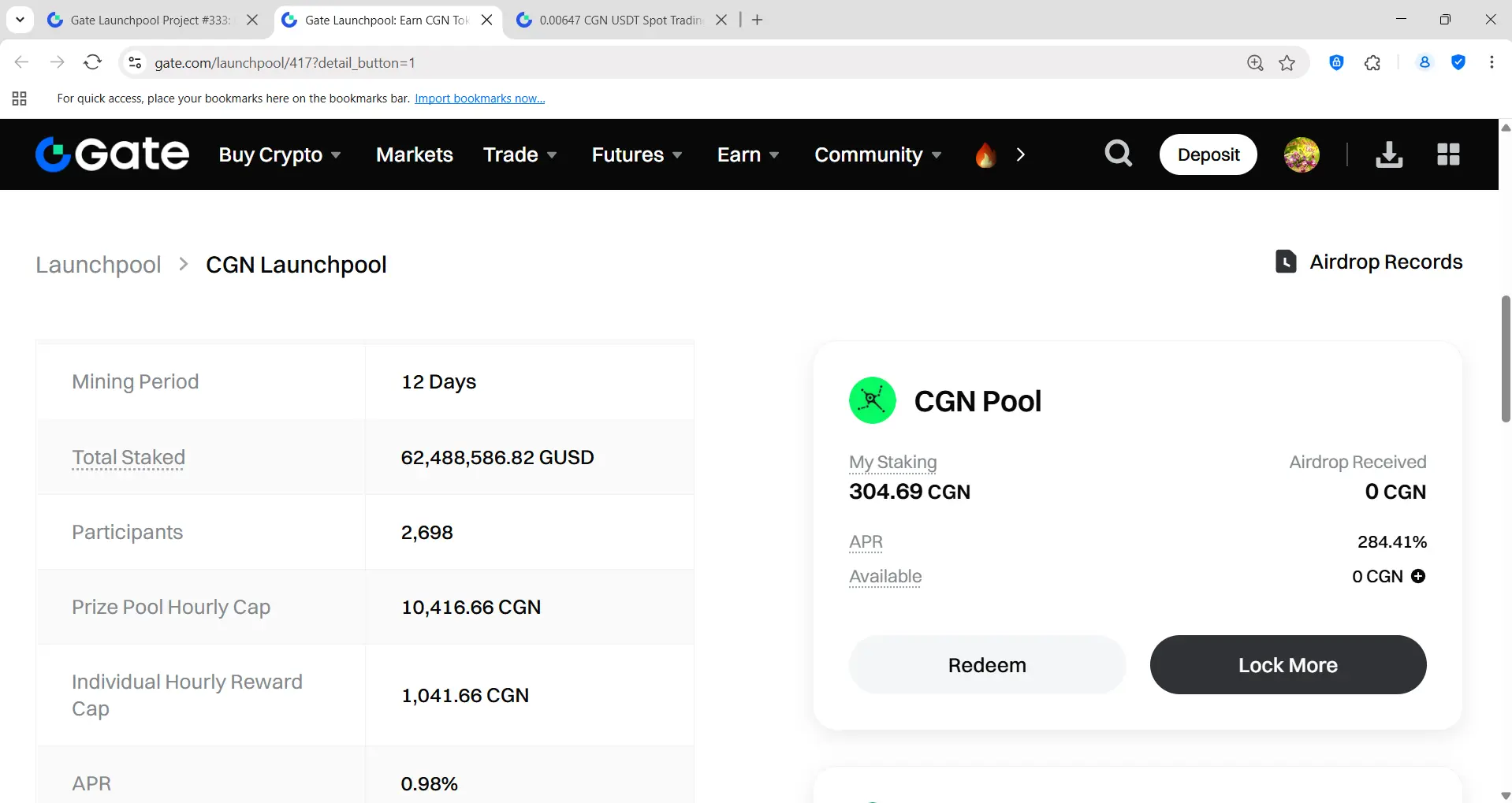Click the 10,416.66 CGN hourly cap value
This screenshot has height=803, width=1512.
coord(471,608)
